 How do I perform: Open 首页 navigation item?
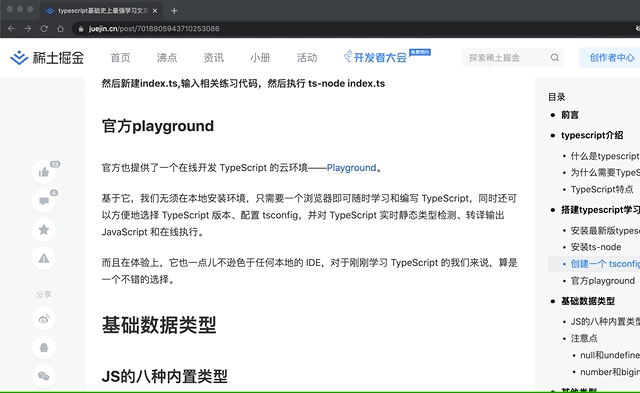pos(120,58)
